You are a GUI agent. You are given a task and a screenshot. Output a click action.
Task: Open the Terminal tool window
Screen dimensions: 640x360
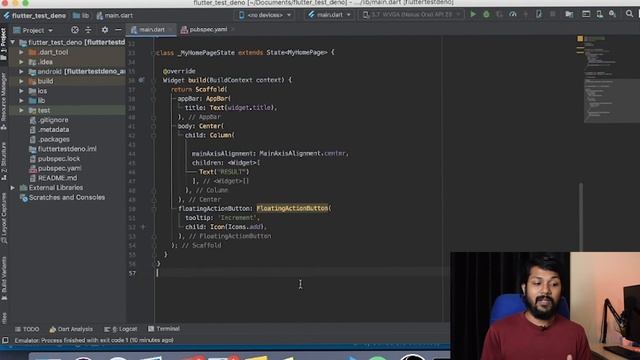pos(164,329)
